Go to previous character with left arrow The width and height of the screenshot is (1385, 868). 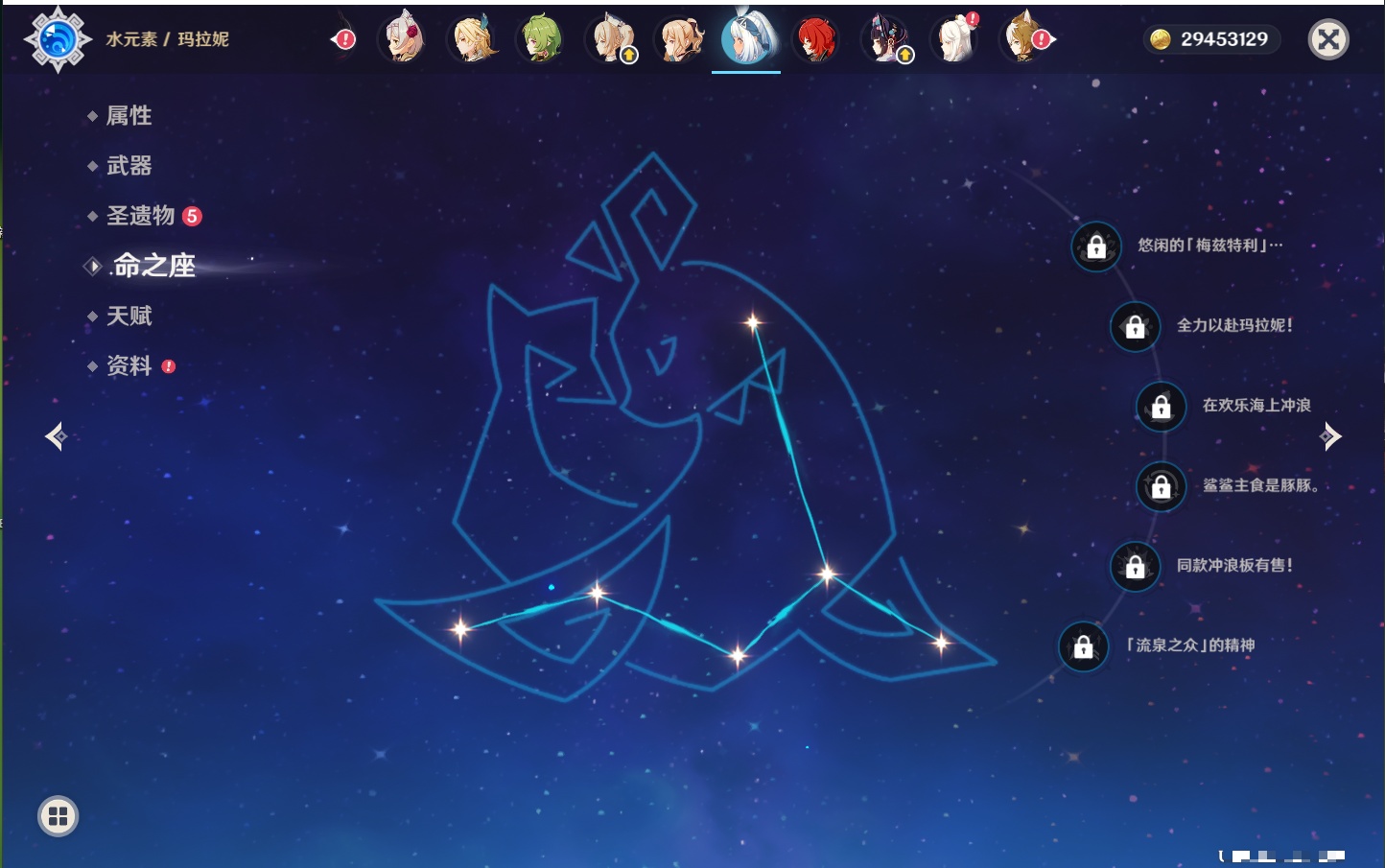[56, 436]
